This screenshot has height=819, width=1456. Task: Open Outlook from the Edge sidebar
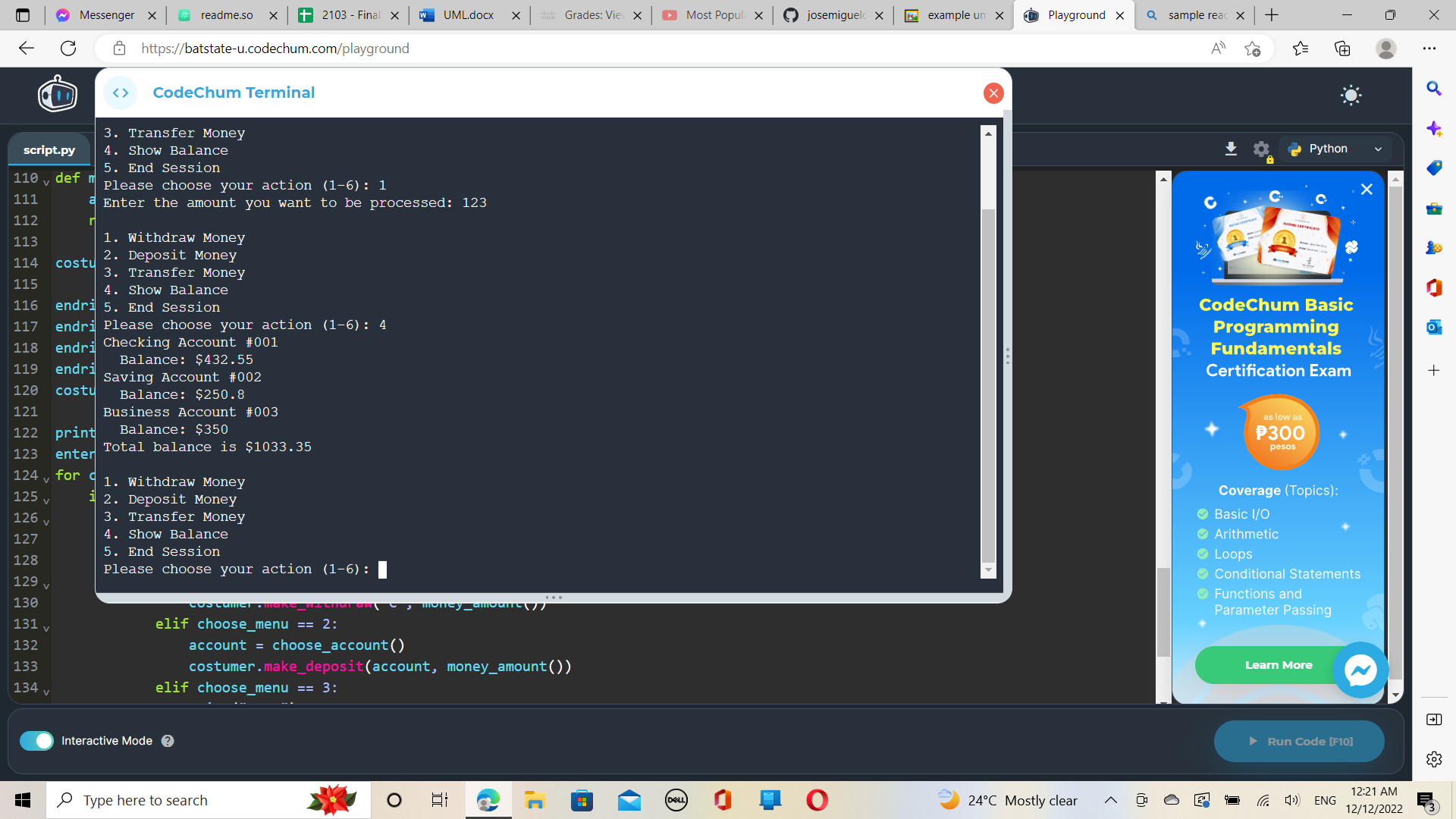1433,327
